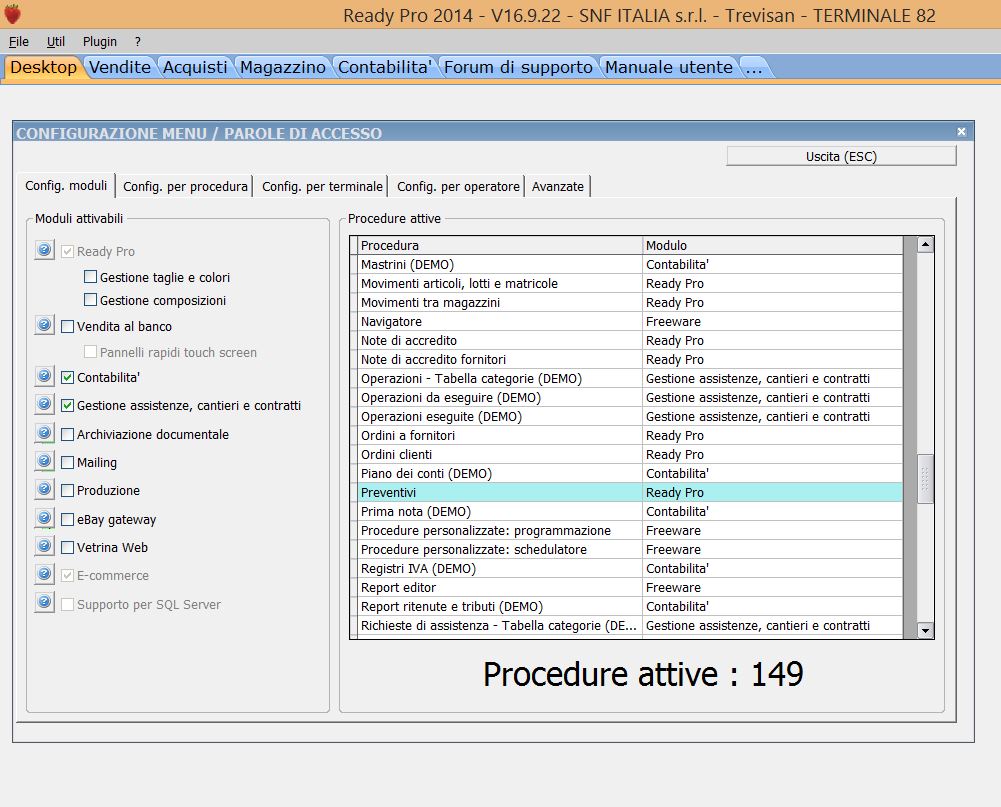The height and width of the screenshot is (807, 1001).
Task: Open the Avanzate tab
Action: point(558,186)
